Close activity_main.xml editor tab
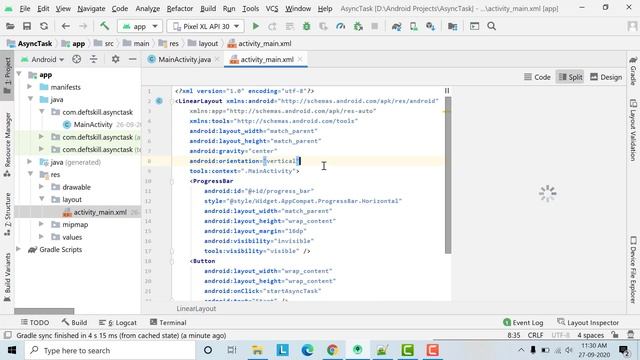The width and height of the screenshot is (640, 360). pyautogui.click(x=300, y=59)
